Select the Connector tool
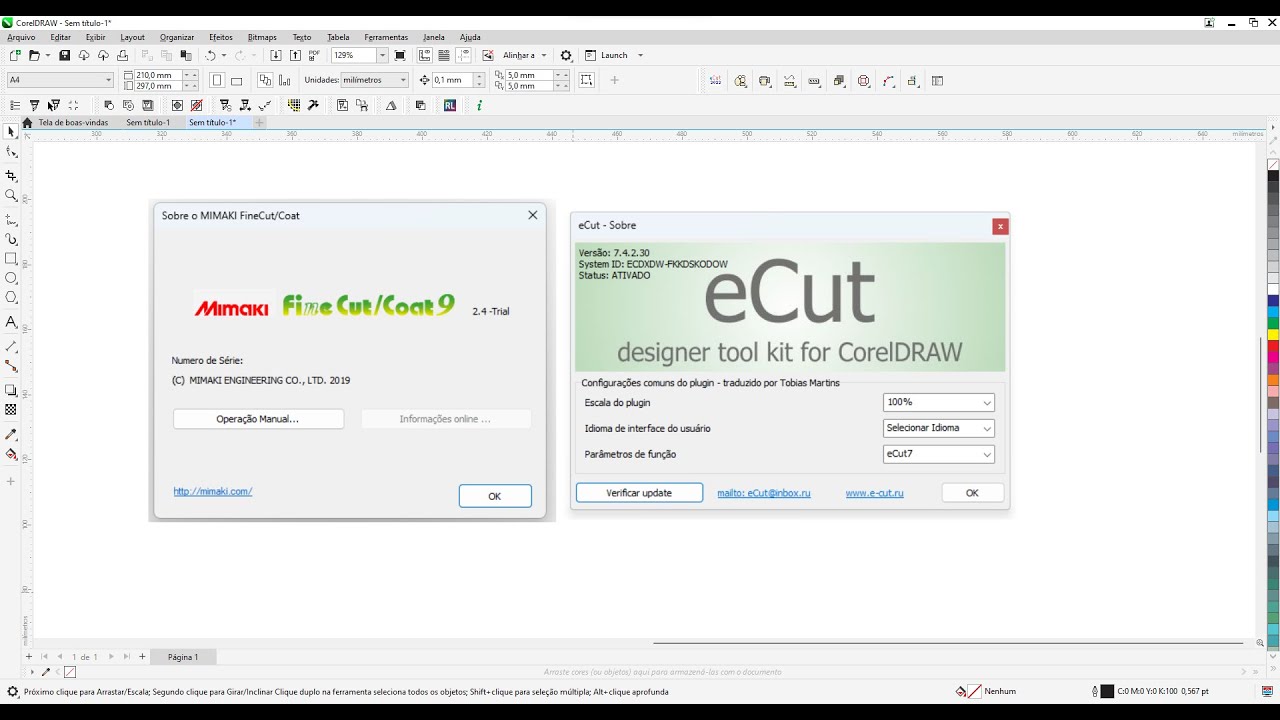1280x720 pixels. pyautogui.click(x=11, y=366)
